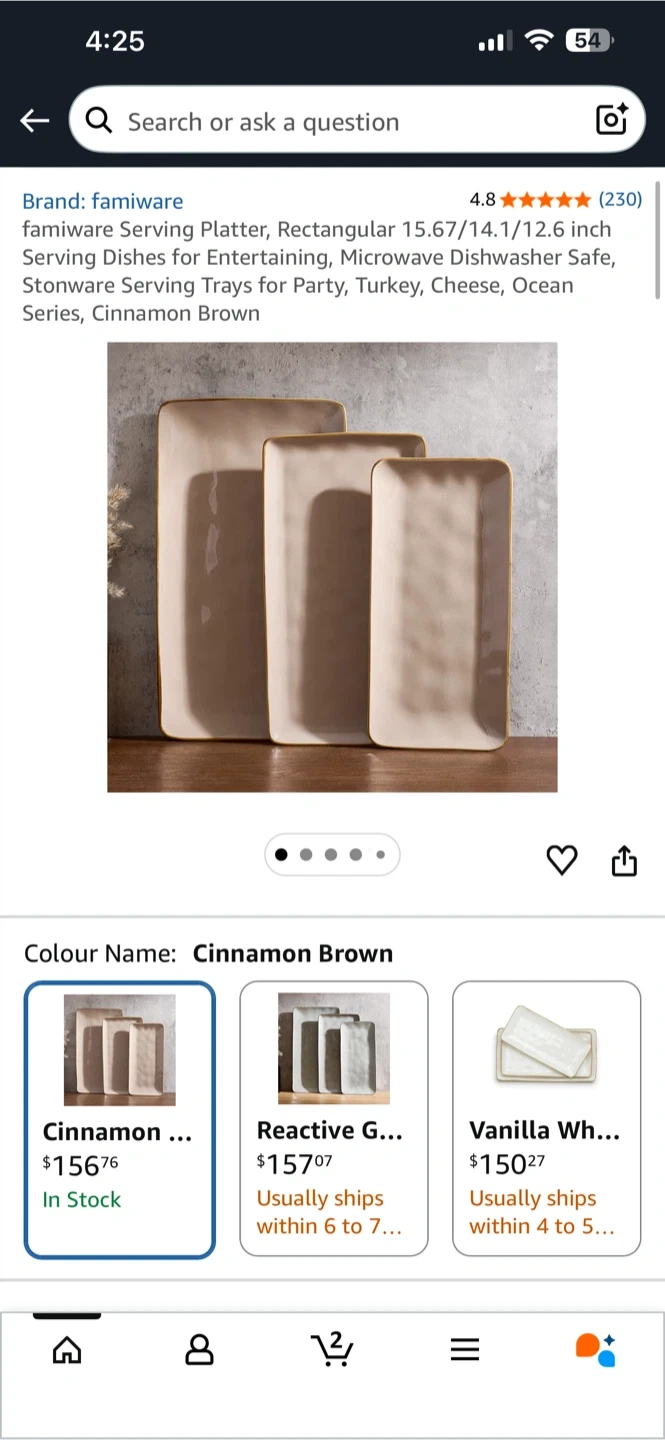Open Brand: famiware link

(103, 201)
